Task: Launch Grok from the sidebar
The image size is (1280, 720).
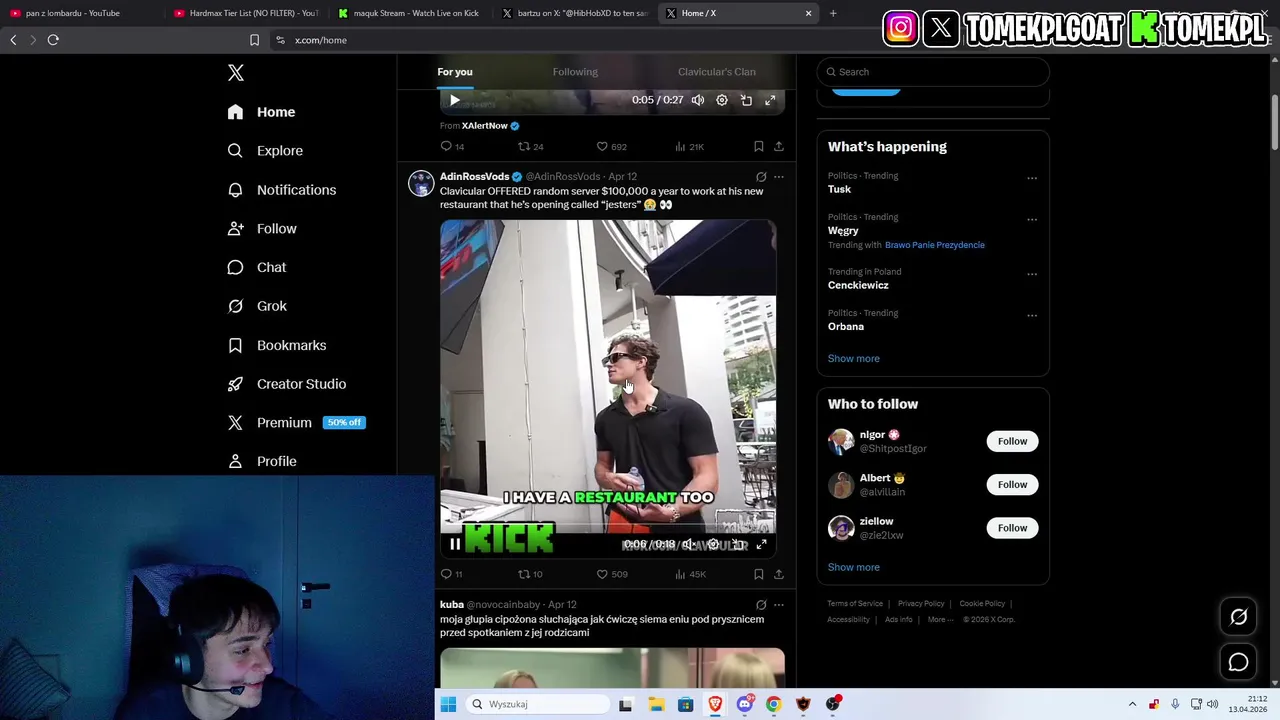Action: coord(257,306)
